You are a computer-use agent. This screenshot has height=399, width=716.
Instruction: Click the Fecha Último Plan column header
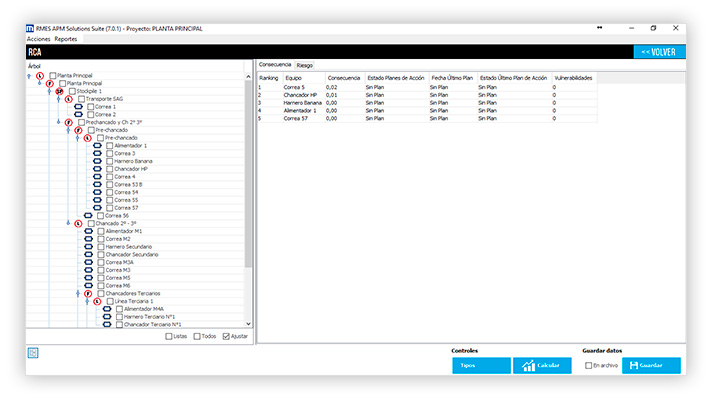pos(452,78)
